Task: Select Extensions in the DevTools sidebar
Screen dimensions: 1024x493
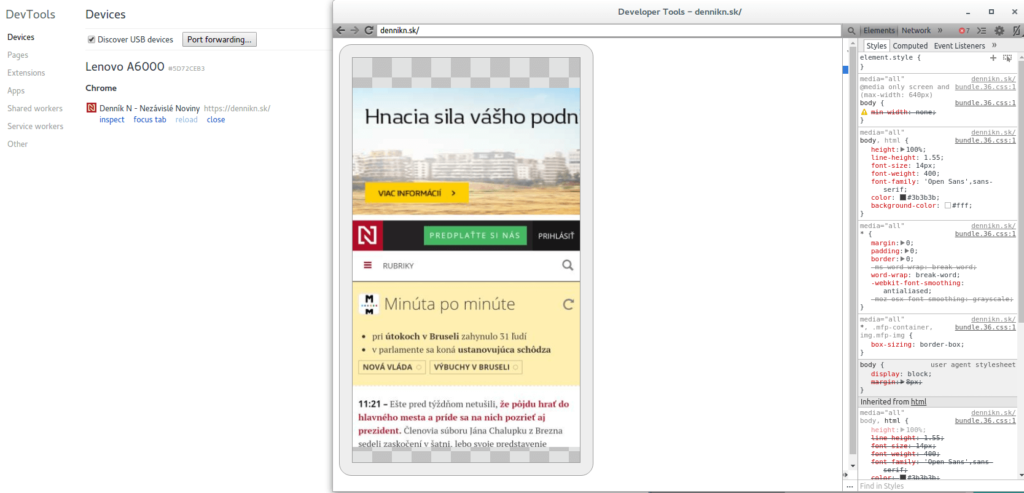Action: (x=26, y=72)
